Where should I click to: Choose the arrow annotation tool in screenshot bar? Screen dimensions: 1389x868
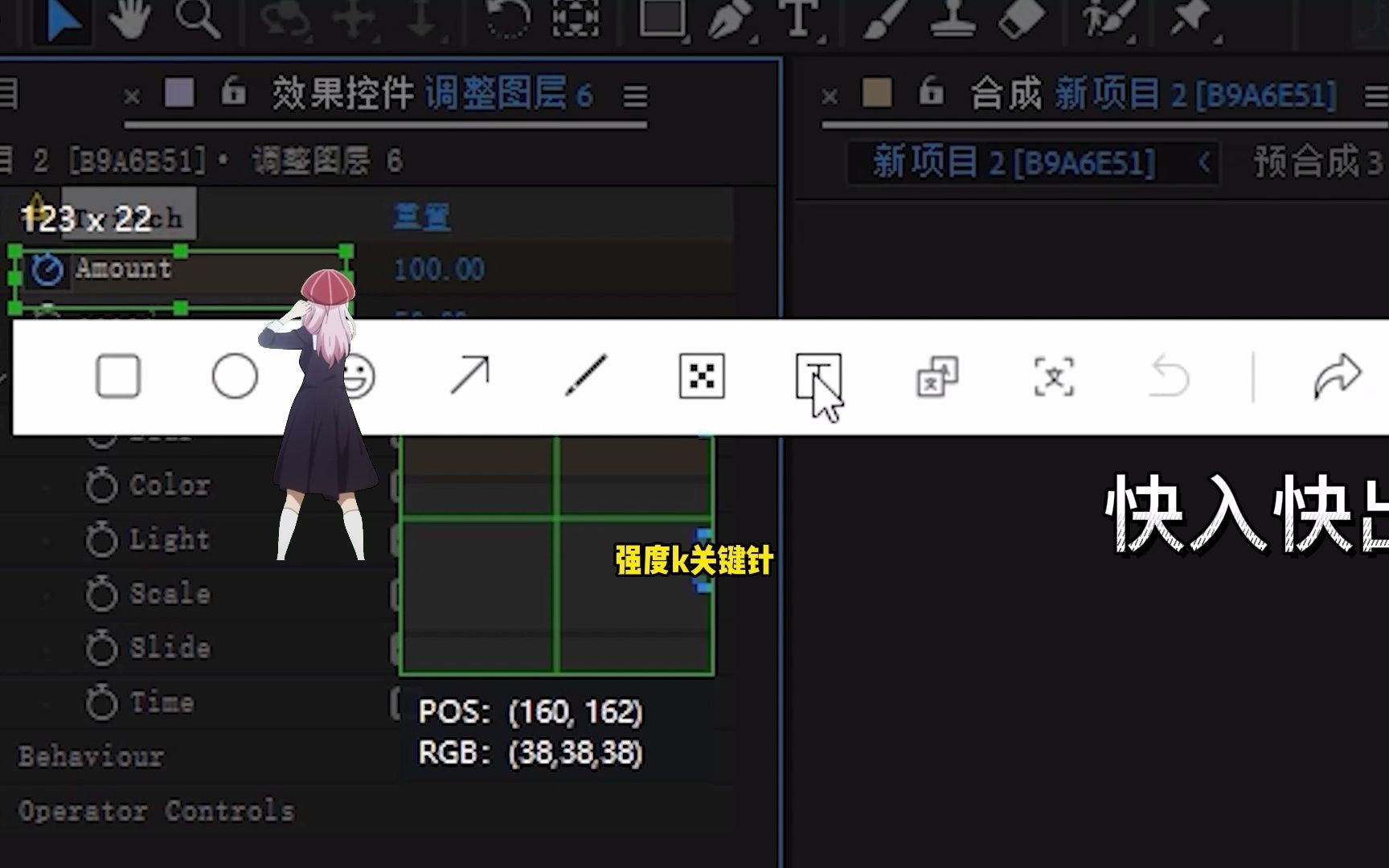pos(469,376)
